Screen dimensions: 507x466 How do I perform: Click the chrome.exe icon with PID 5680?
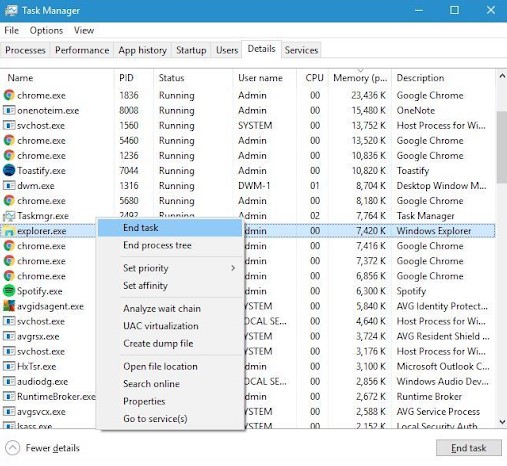9,201
